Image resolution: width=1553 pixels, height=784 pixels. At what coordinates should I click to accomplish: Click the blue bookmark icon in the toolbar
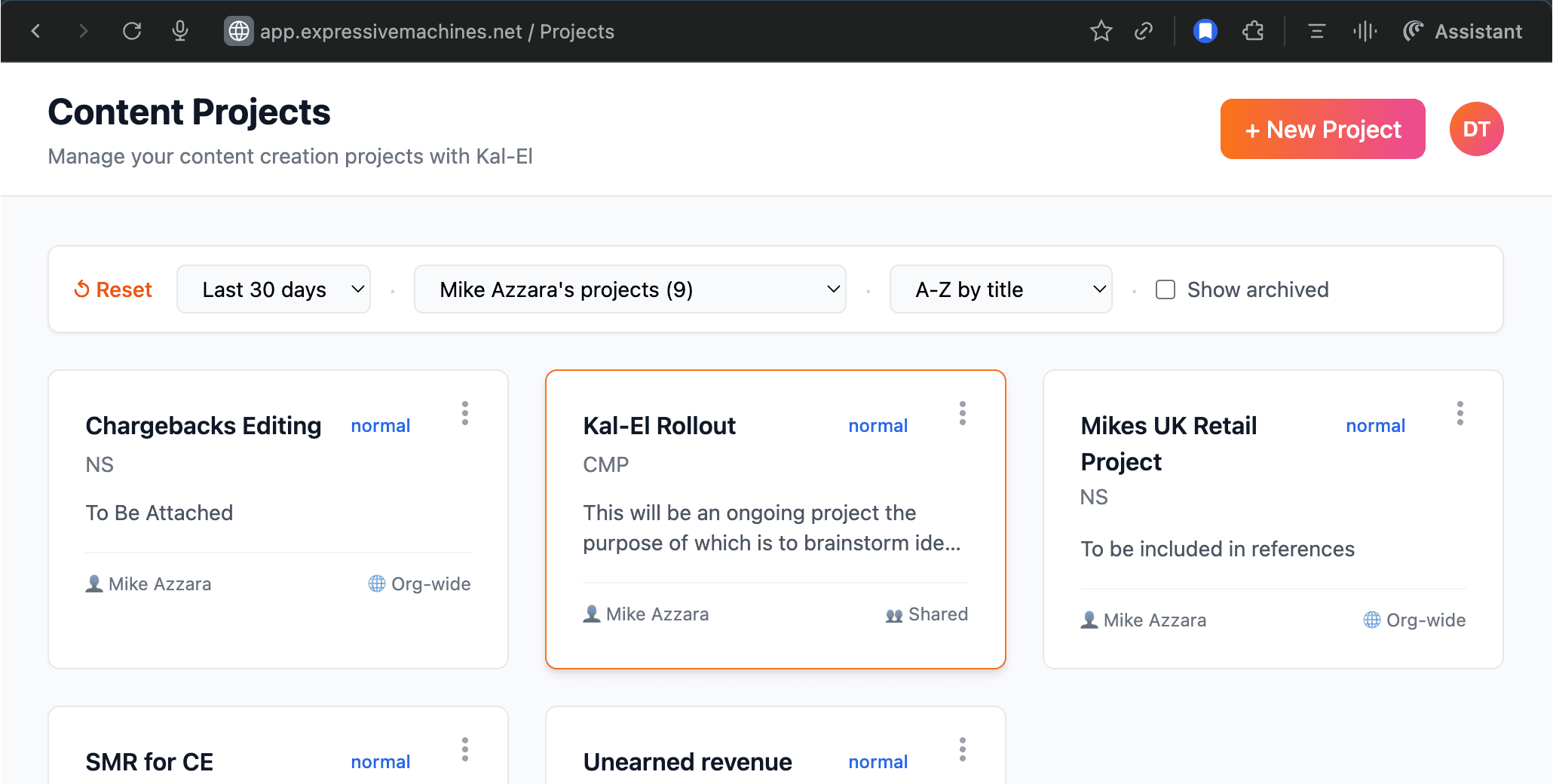[1205, 30]
